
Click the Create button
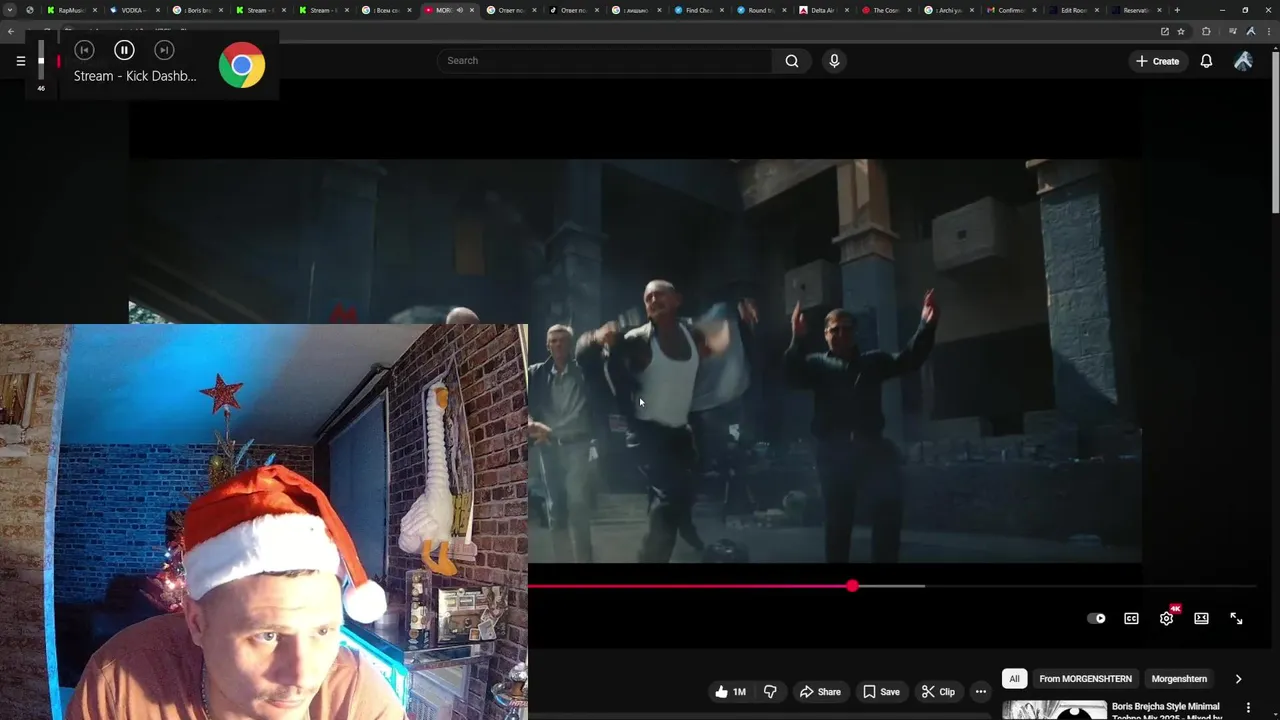(1157, 61)
